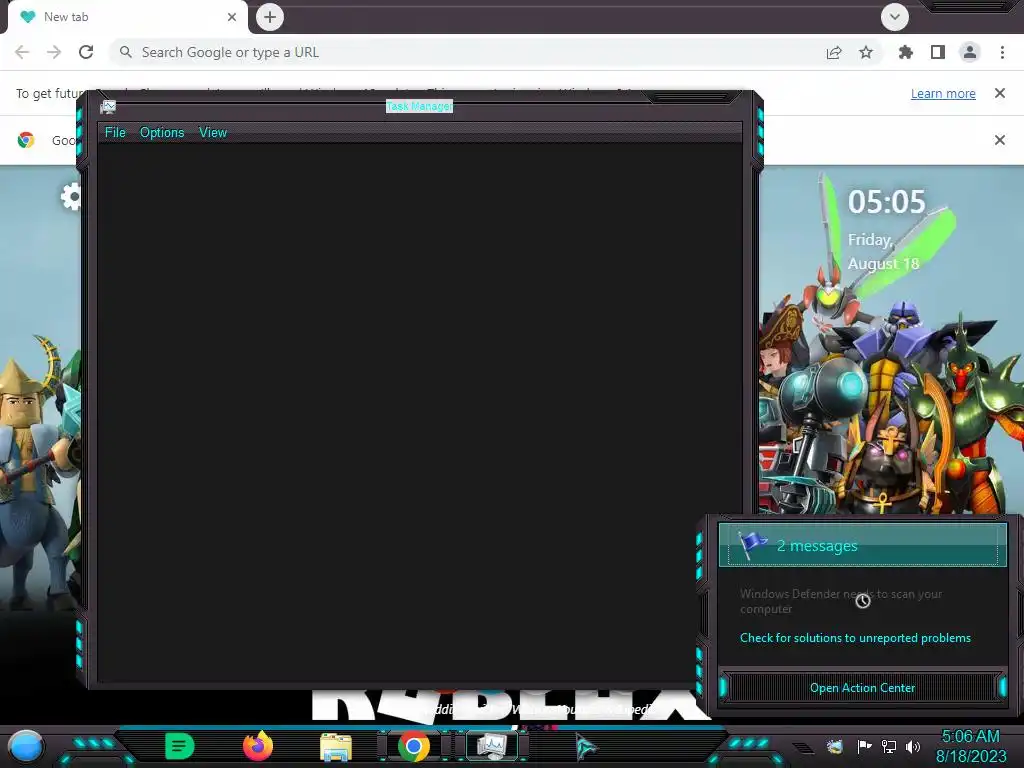Open Windows Defender scan message
The width and height of the screenshot is (1024, 768).
tap(841, 601)
